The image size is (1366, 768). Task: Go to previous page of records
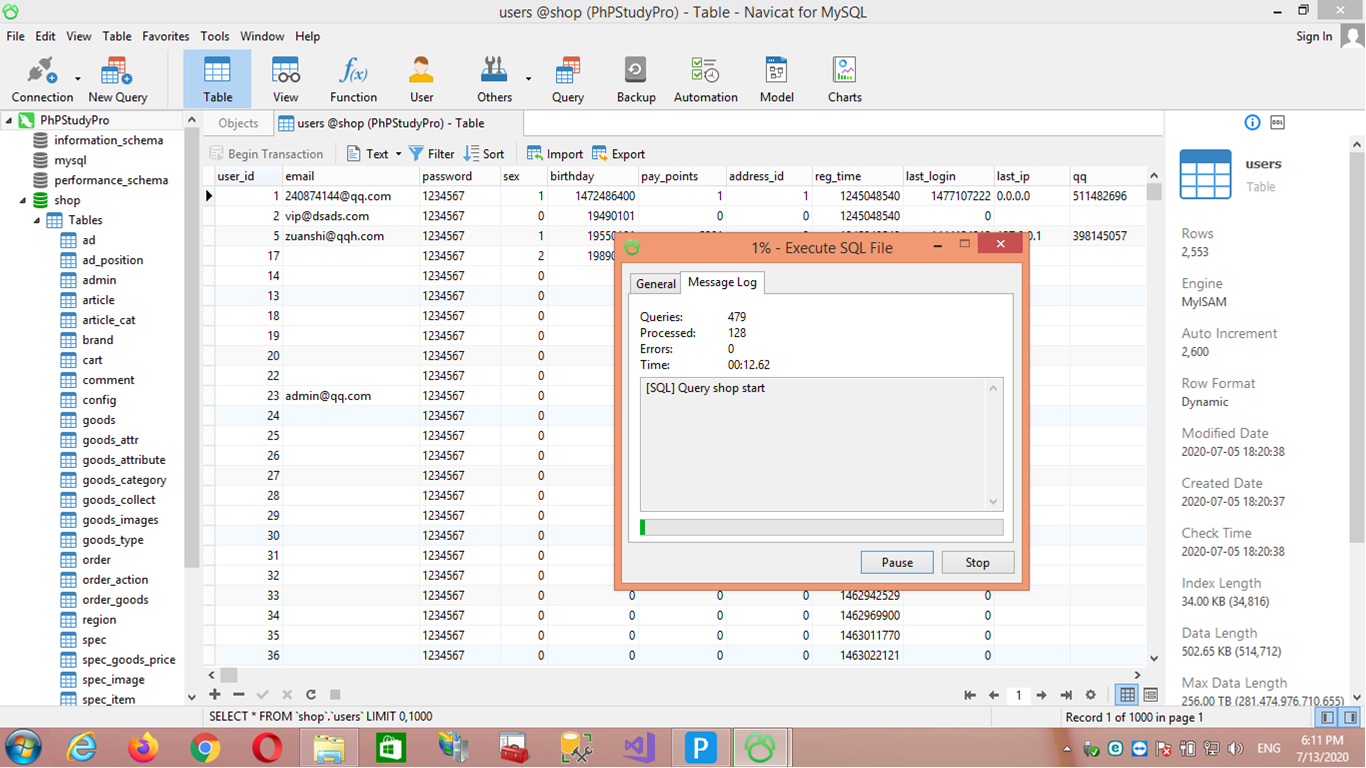click(994, 695)
